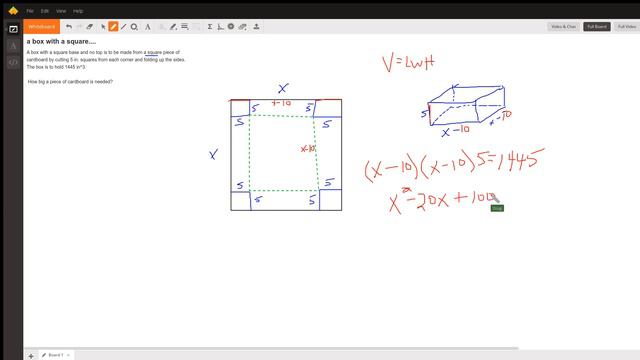Image resolution: width=640 pixels, height=360 pixels.
Task: Select the Text tool in toolbar
Action: [148, 27]
